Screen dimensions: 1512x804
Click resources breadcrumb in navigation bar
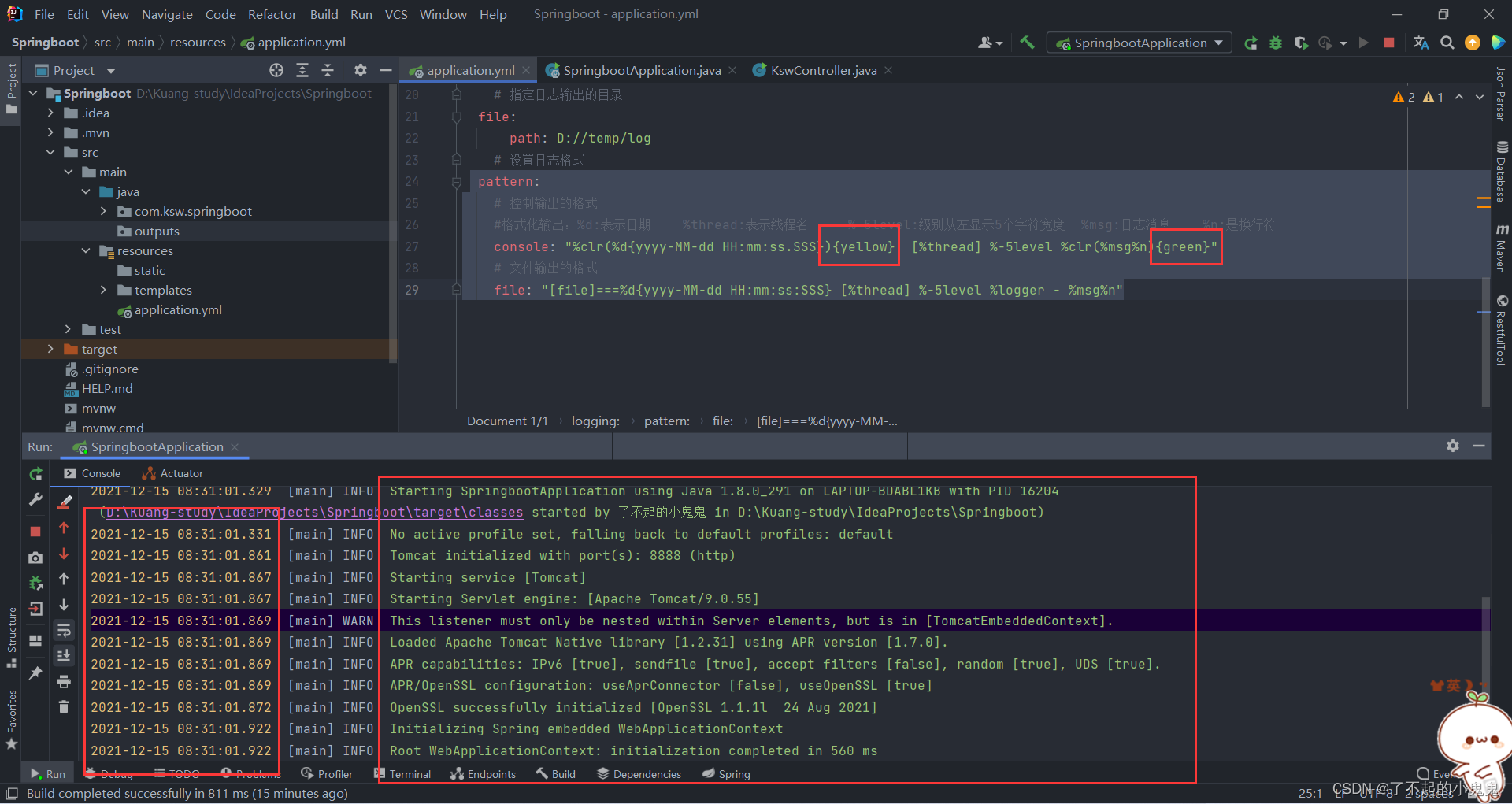[x=198, y=43]
